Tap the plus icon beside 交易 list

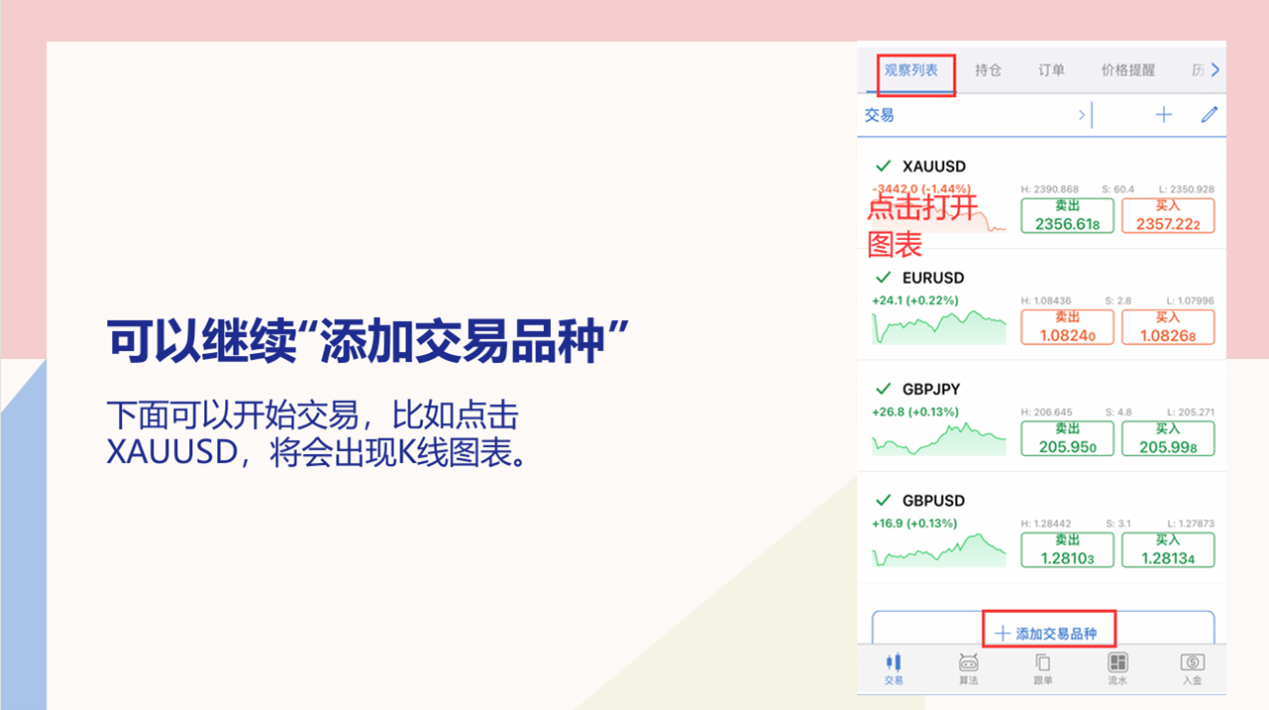coord(1163,115)
